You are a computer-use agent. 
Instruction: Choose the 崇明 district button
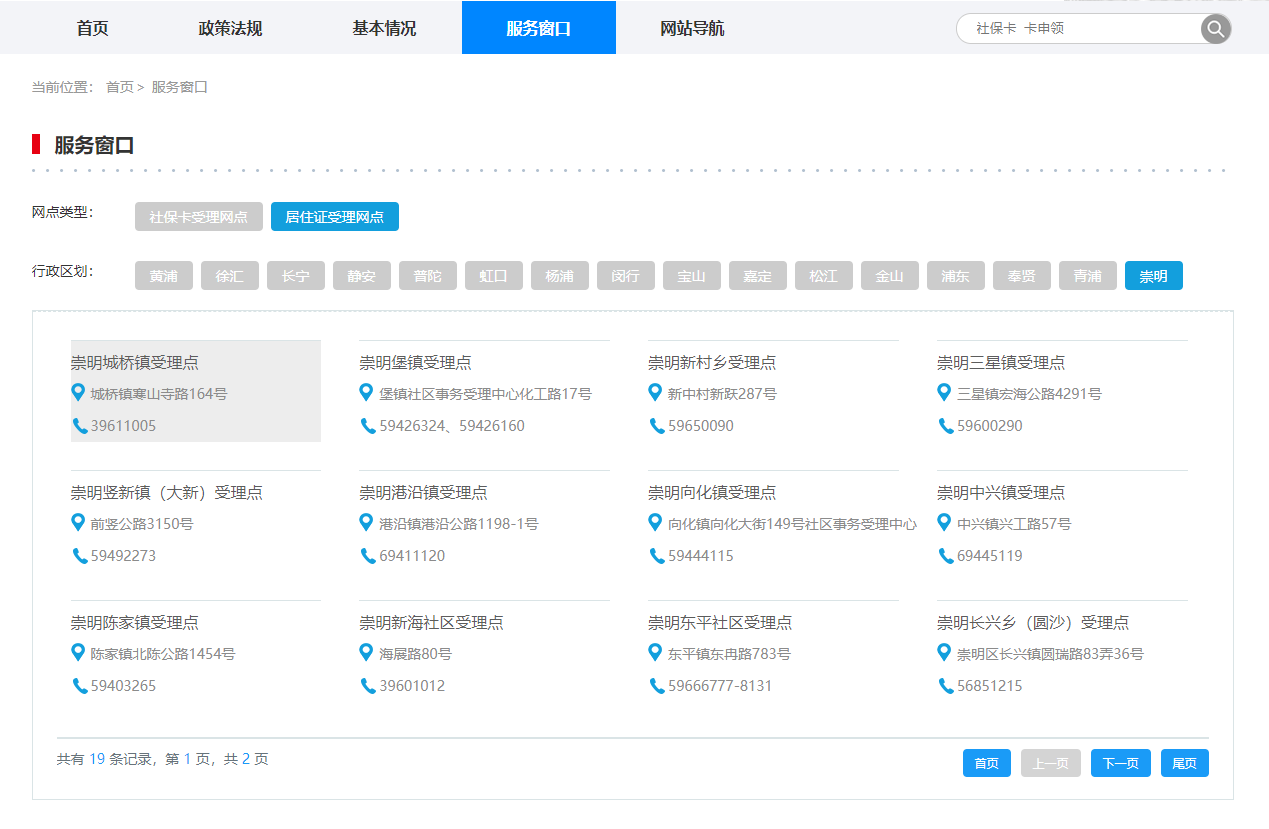1154,276
